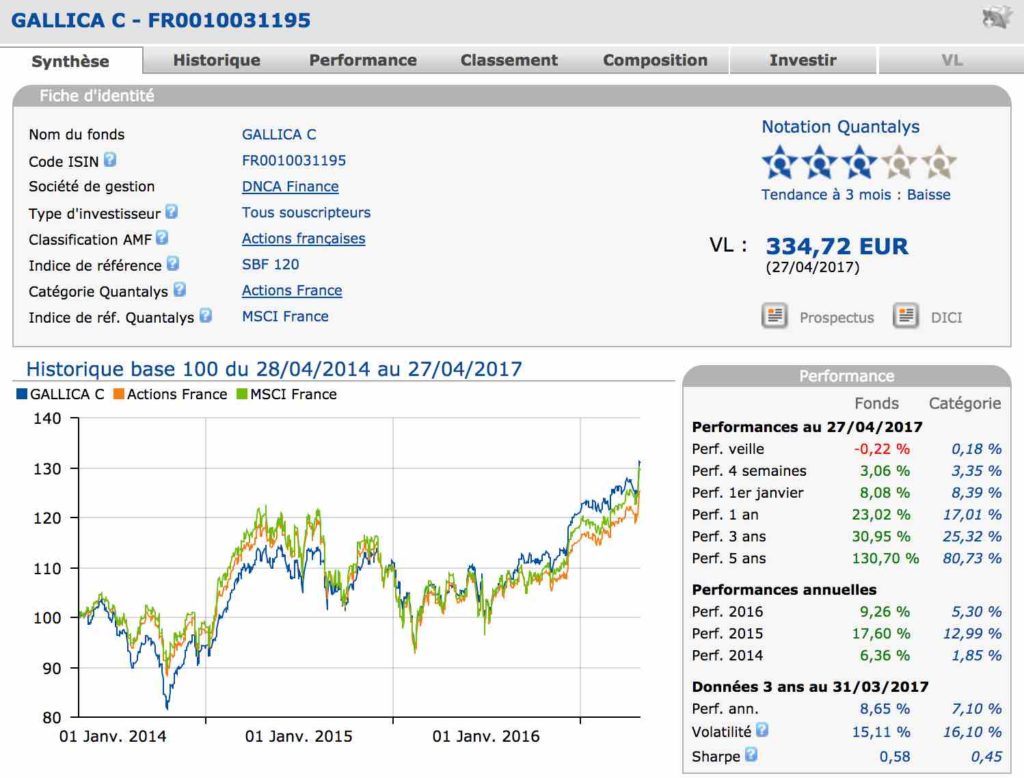
Task: Go to the Investir tab
Action: (x=803, y=60)
